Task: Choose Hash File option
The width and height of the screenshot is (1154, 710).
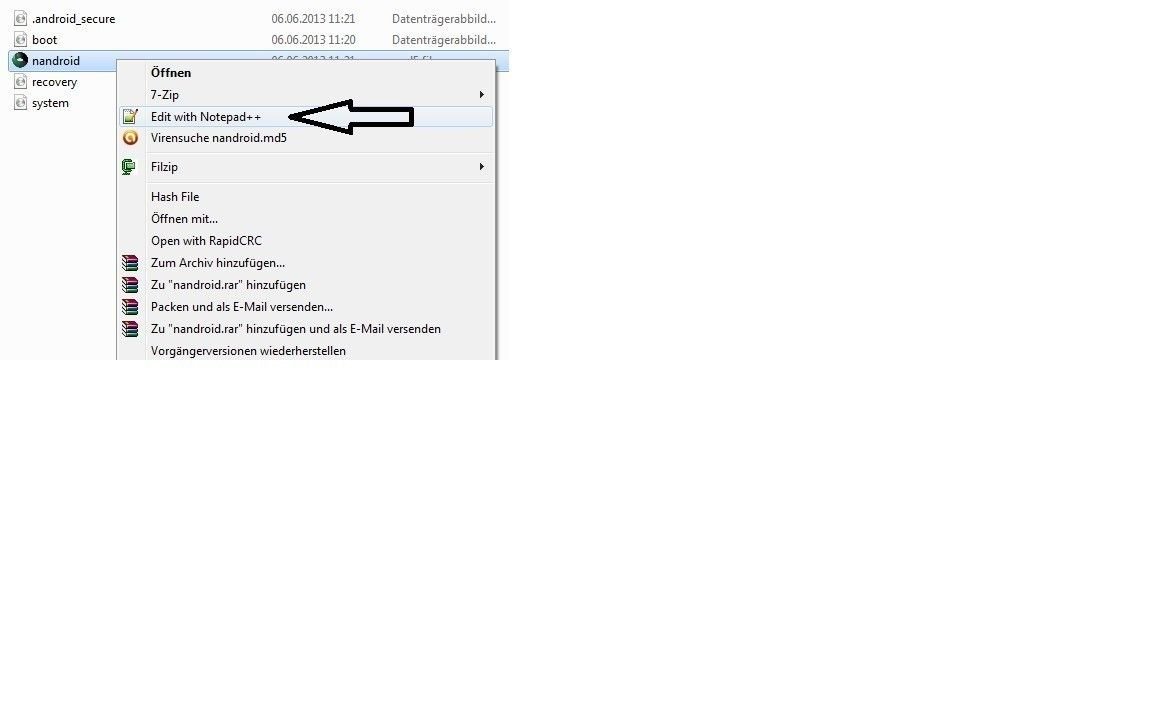Action: (x=306, y=196)
